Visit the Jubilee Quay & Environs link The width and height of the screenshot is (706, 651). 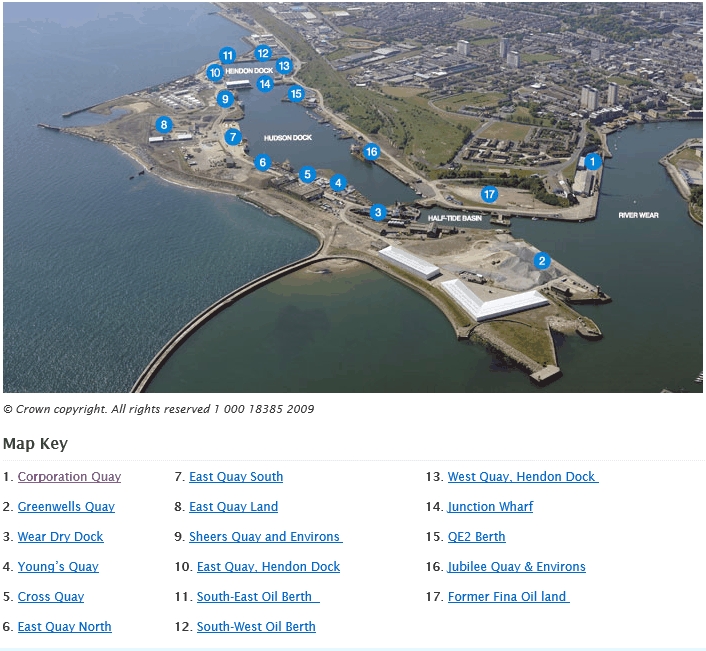point(516,567)
